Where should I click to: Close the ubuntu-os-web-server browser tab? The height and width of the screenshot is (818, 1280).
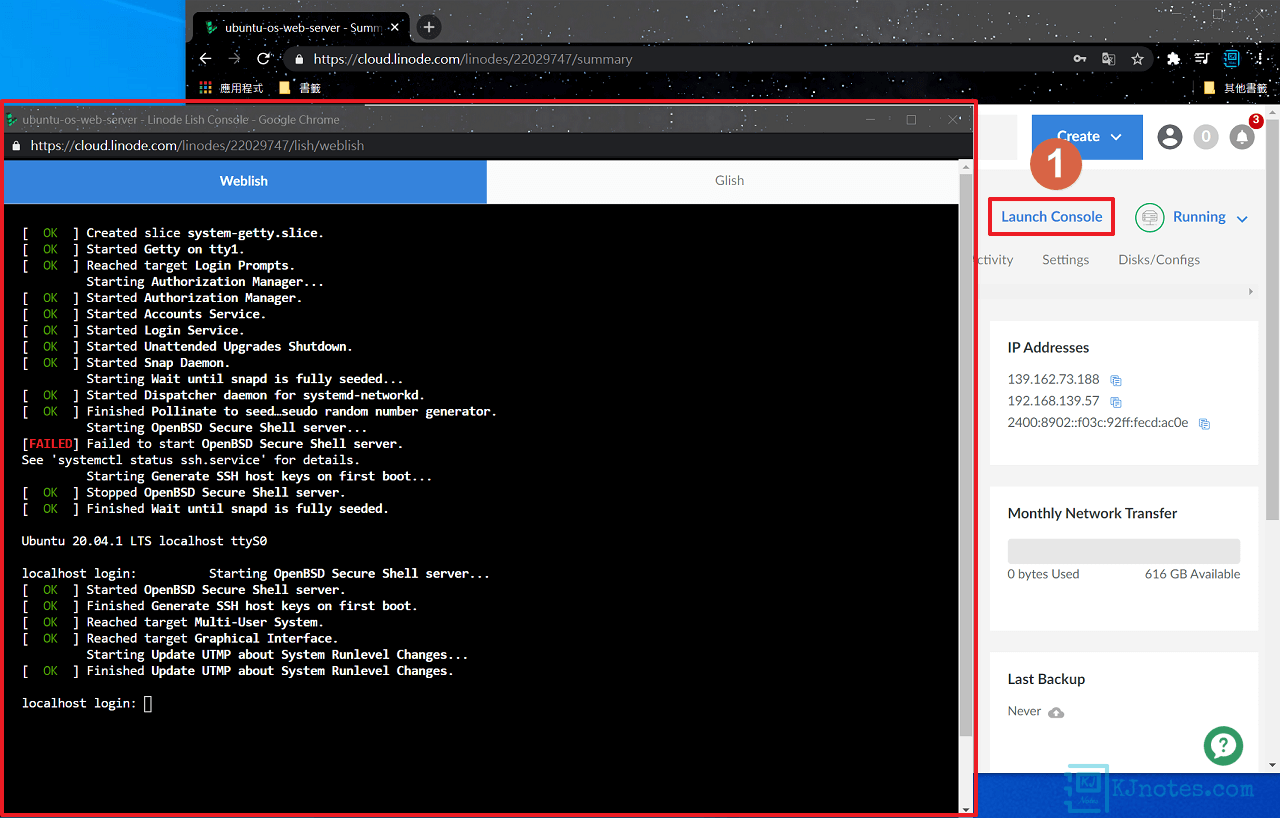396,28
